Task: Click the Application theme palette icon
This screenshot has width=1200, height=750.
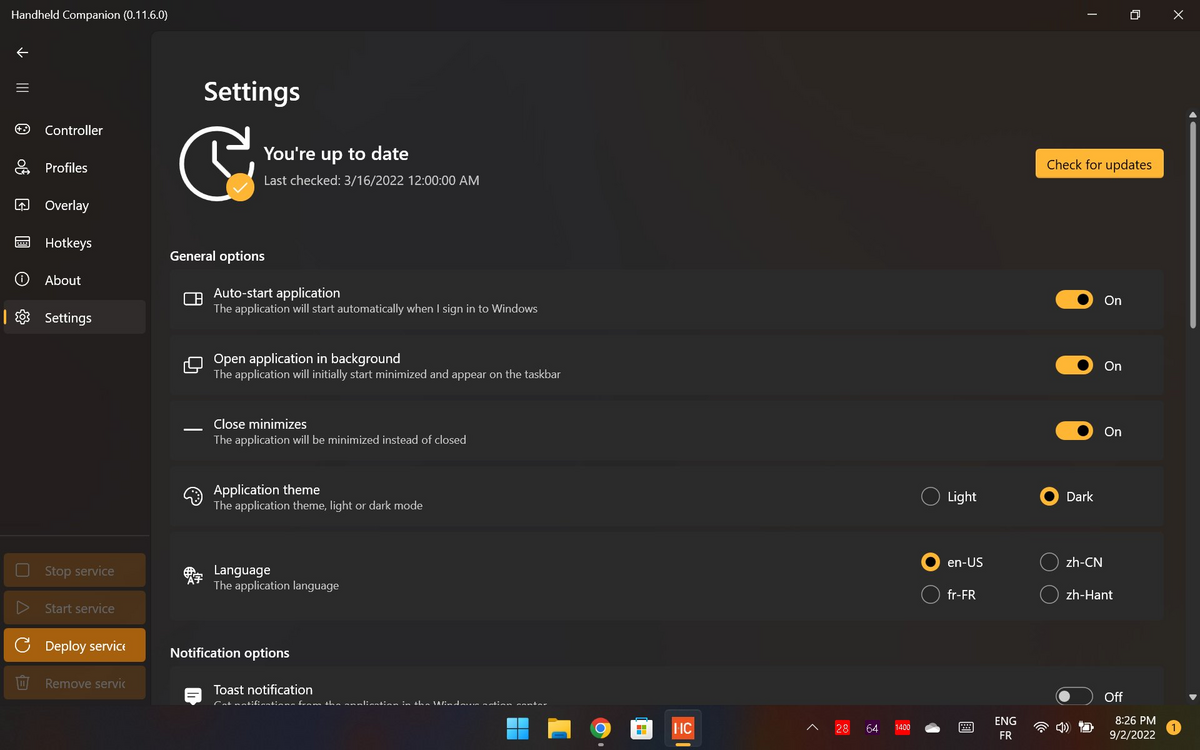Action: tap(193, 497)
